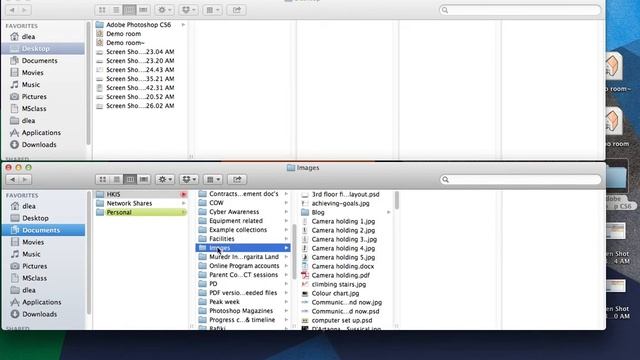Go forward in Images window
Viewport: 640px width, 360px height.
pos(25,180)
